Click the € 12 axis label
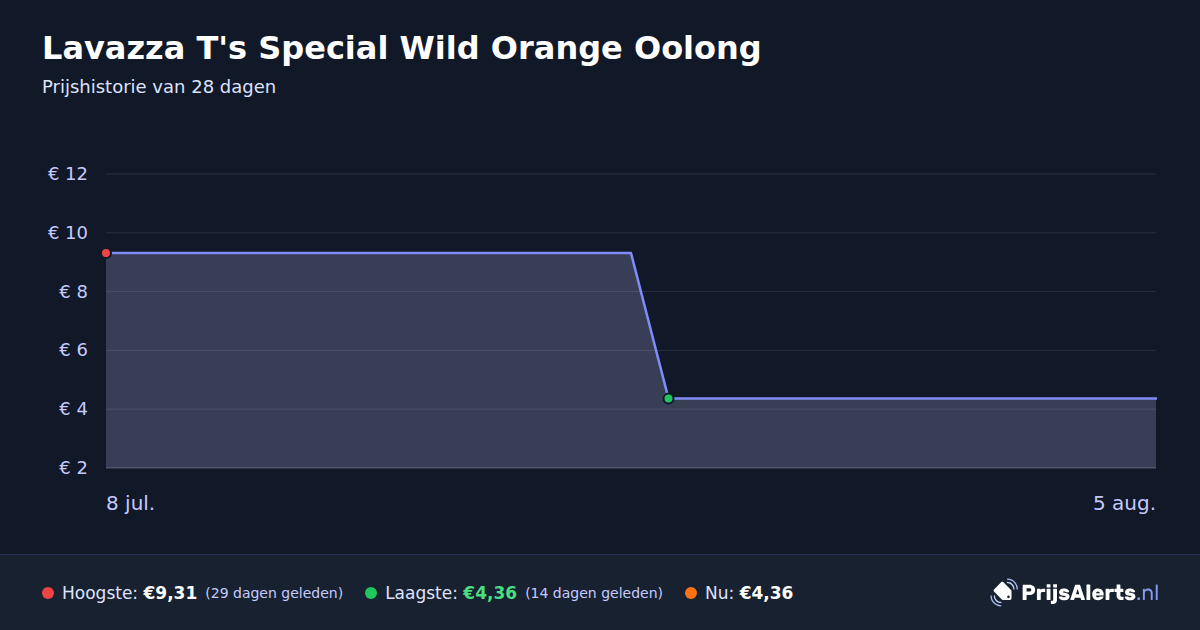This screenshot has width=1200, height=630. pyautogui.click(x=68, y=174)
